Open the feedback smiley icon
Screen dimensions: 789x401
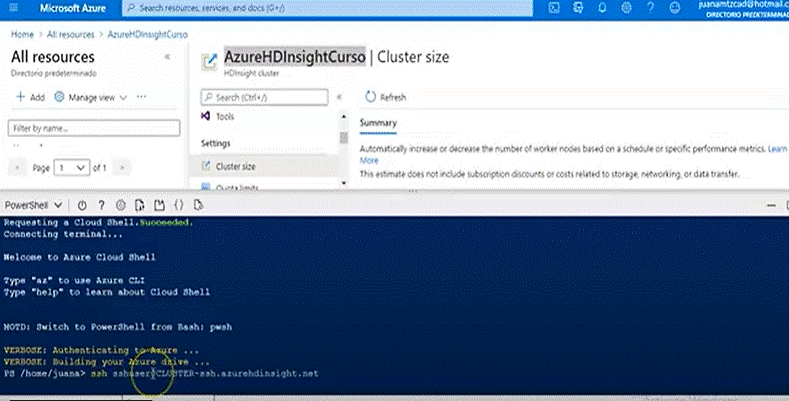[675, 8]
